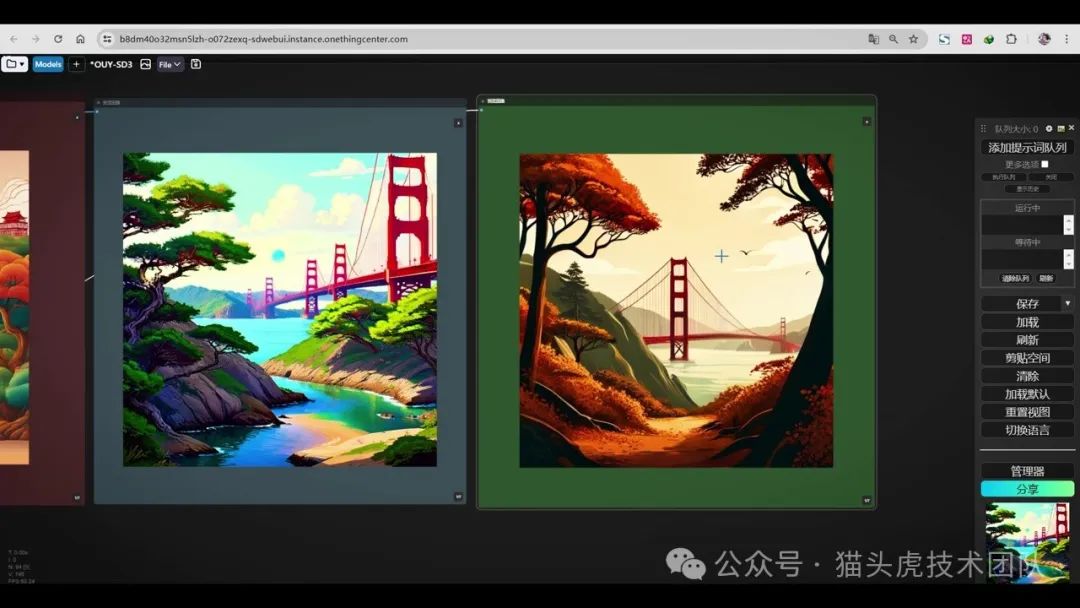Click the 重置视图 button

point(1027,412)
